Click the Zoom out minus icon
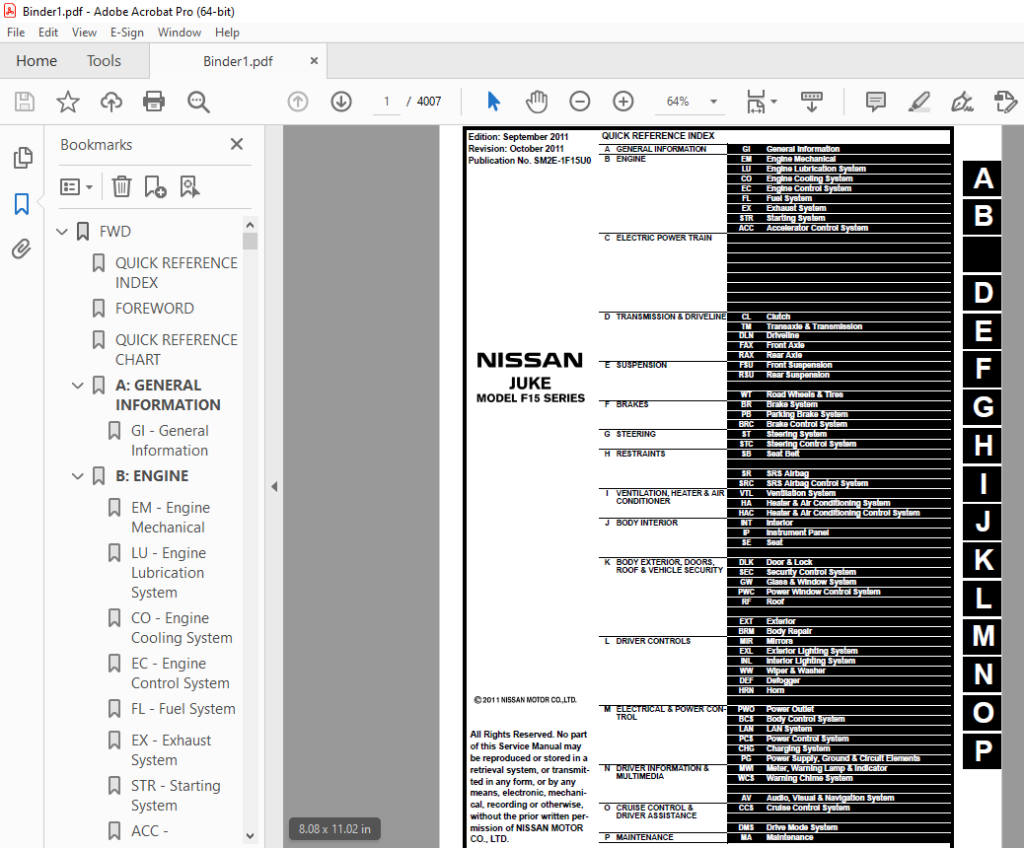1024x848 pixels. click(x=579, y=101)
